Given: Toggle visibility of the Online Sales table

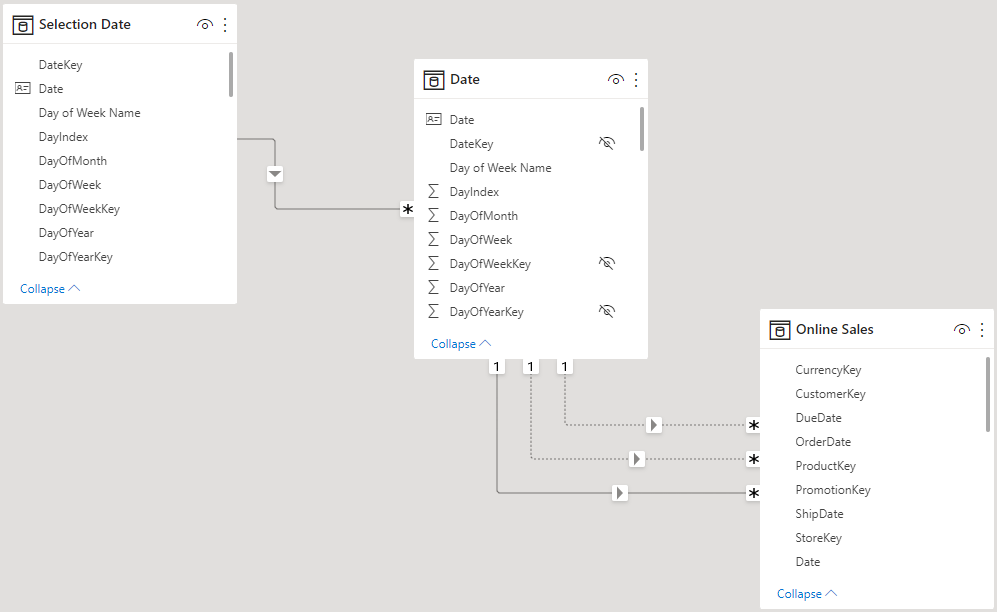Looking at the screenshot, I should pos(961,329).
